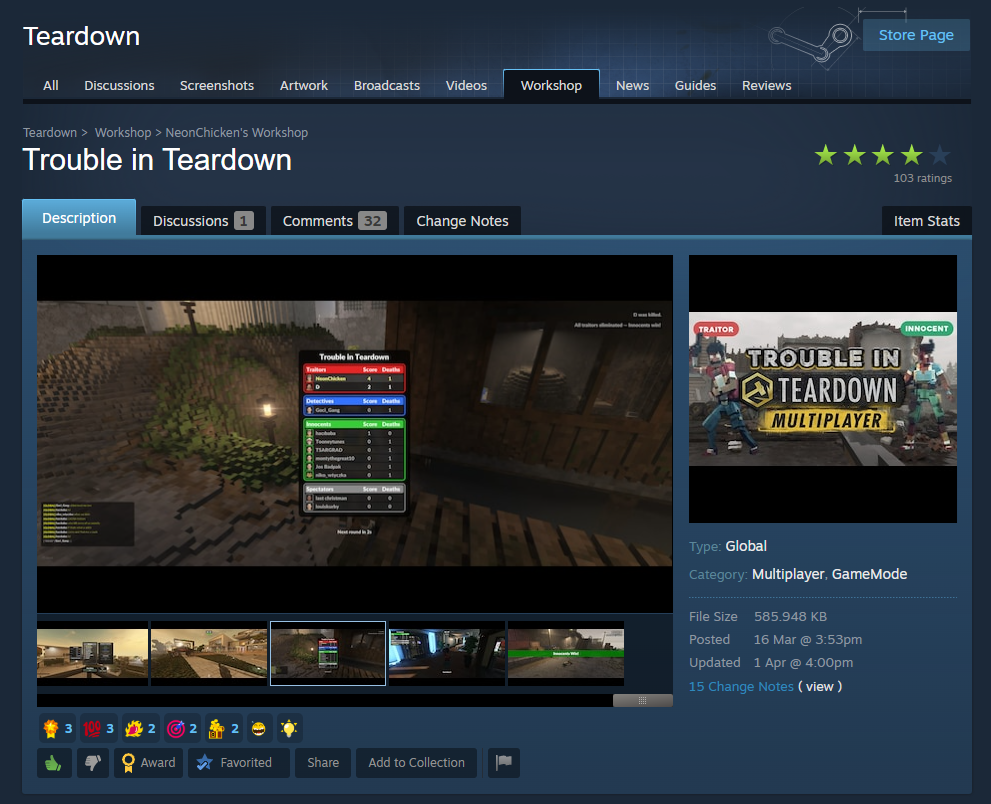Viewport: 991px width, 804px height.
Task: Click the ( view ) change notes link
Action: tap(820, 686)
